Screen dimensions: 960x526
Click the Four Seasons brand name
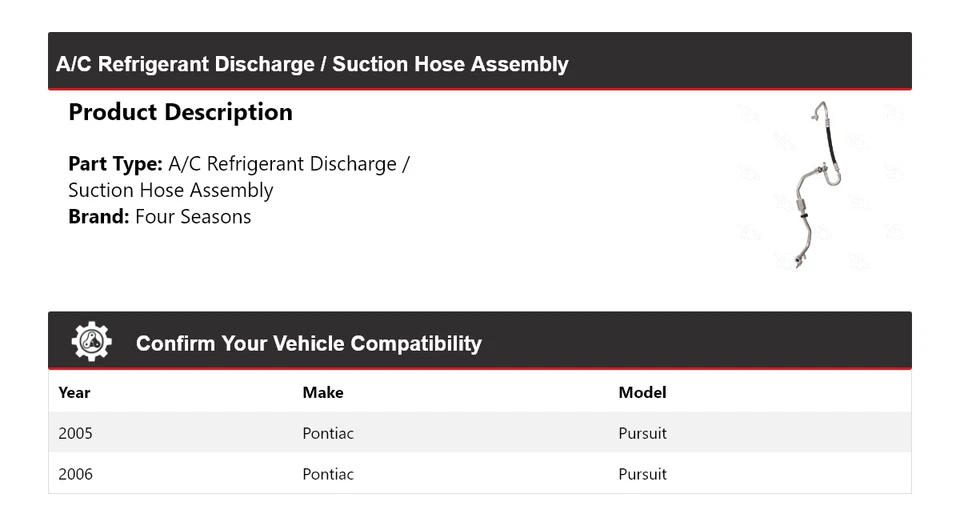coord(193,217)
